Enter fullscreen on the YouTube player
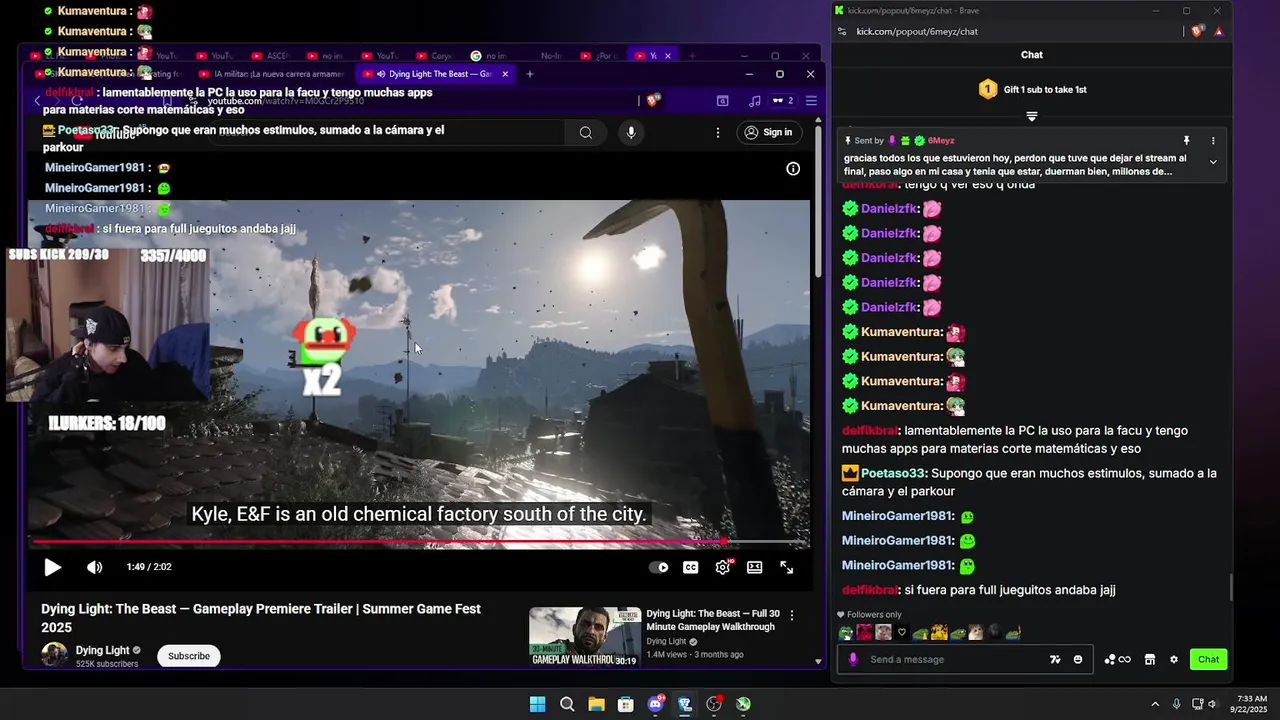This screenshot has width=1280, height=720. (x=787, y=567)
